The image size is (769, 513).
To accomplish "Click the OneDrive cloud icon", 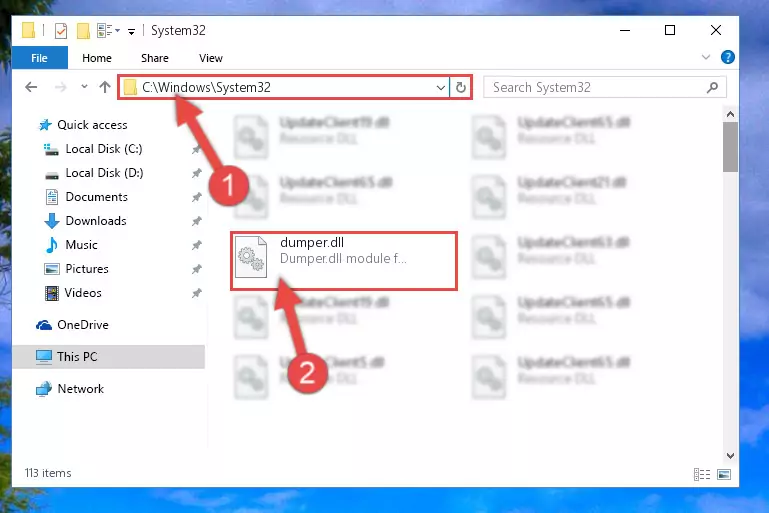I will pyautogui.click(x=44, y=325).
